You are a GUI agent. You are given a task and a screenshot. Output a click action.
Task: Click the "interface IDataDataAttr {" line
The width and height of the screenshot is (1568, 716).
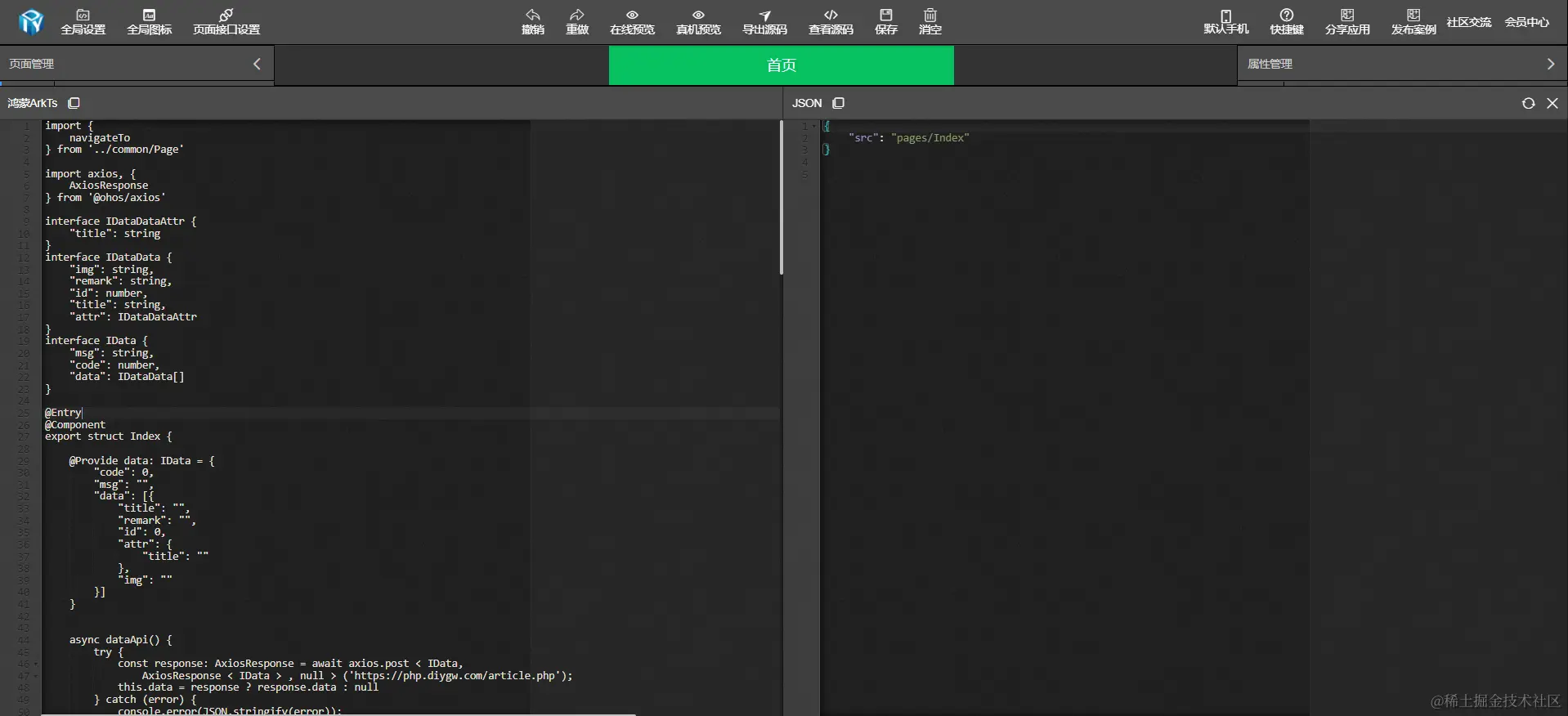(x=121, y=222)
